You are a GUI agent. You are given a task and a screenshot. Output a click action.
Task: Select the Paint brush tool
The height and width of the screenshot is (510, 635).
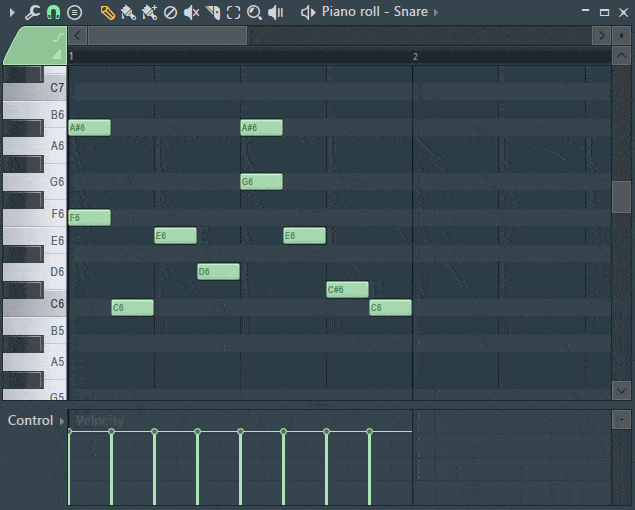[128, 12]
